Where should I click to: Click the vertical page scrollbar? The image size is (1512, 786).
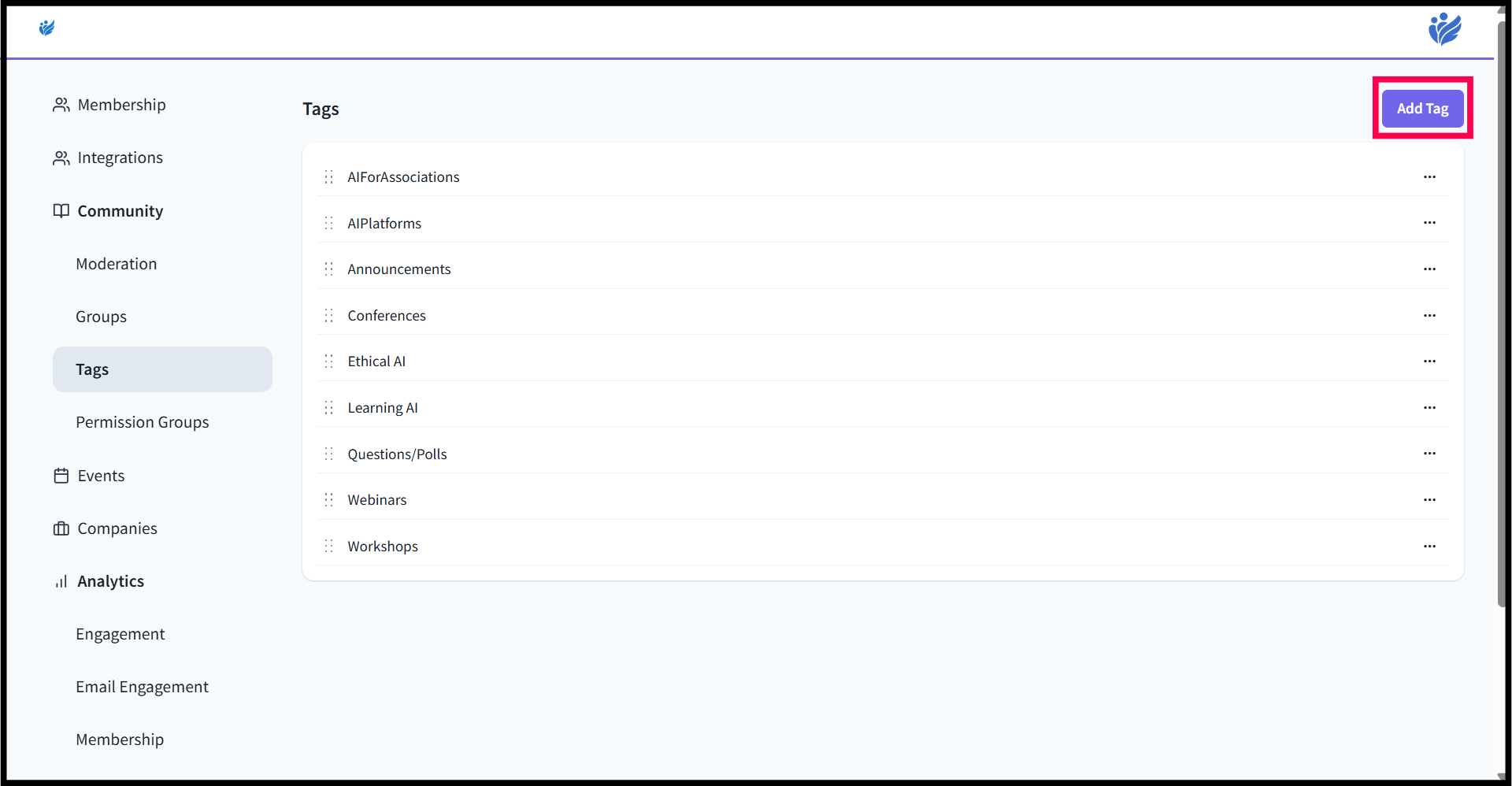tap(1503, 315)
